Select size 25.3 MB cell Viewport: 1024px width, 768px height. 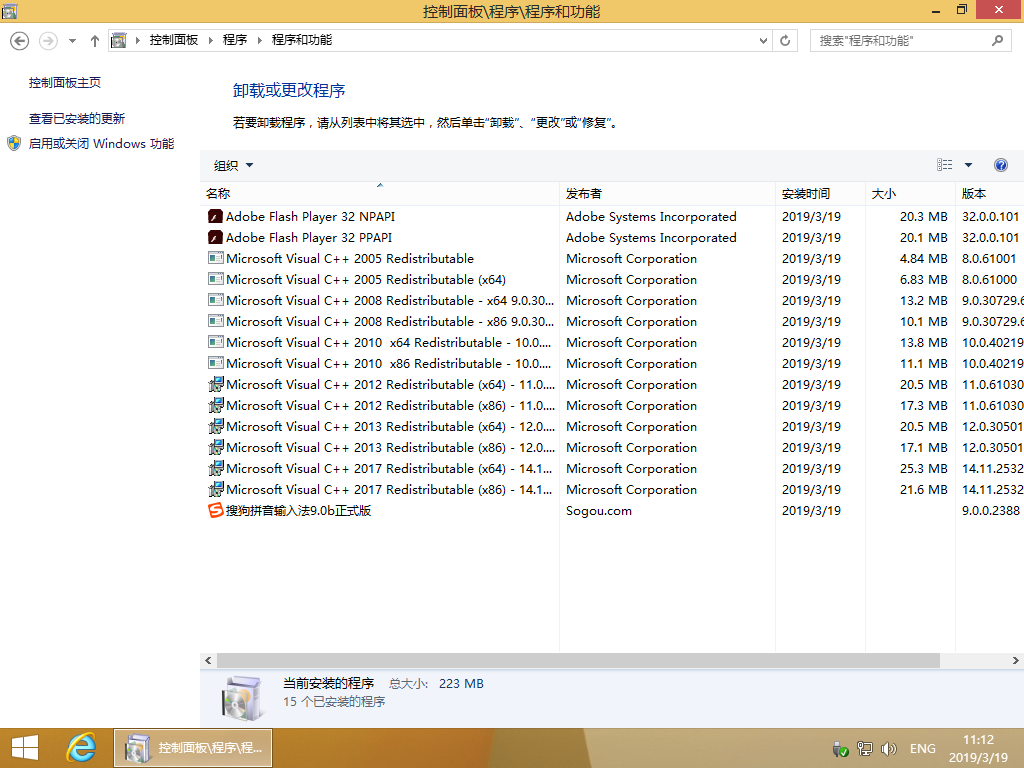(923, 468)
